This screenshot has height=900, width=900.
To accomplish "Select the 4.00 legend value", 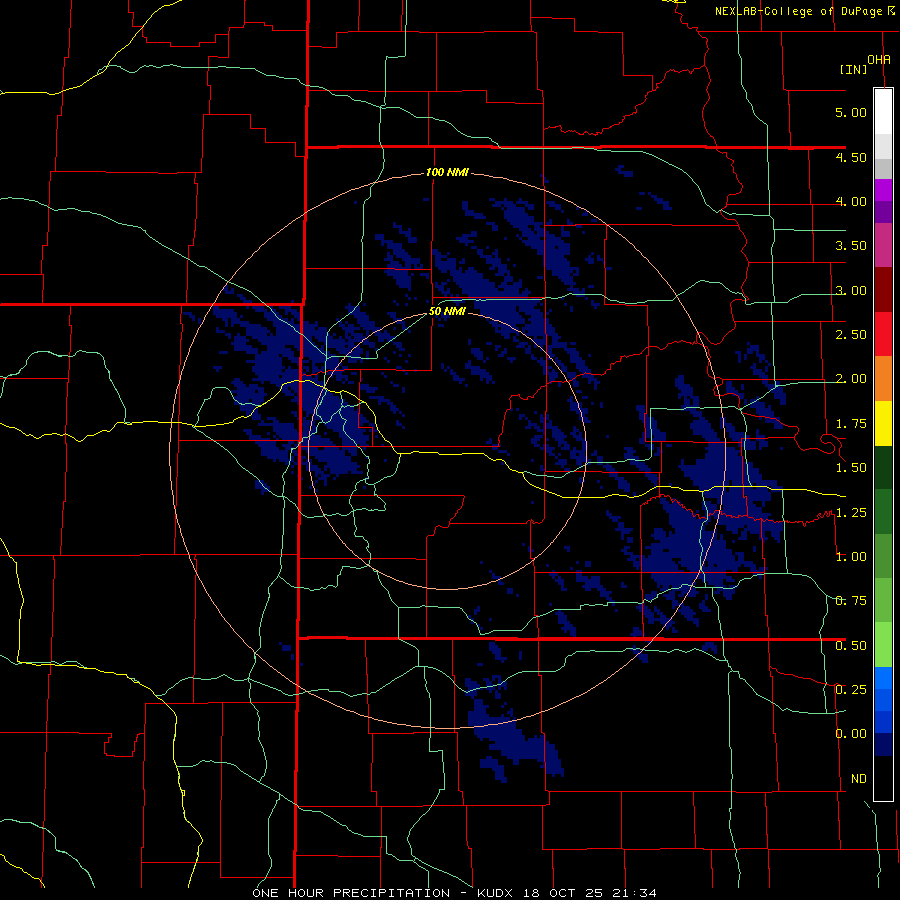I will [x=851, y=201].
